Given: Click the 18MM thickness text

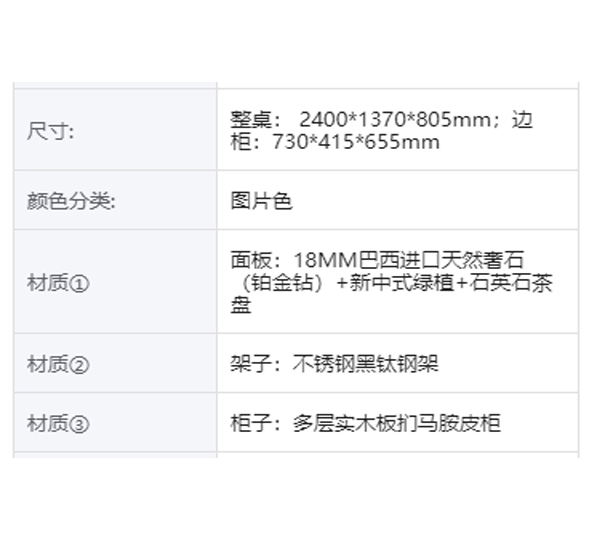Looking at the screenshot, I should tap(325, 260).
